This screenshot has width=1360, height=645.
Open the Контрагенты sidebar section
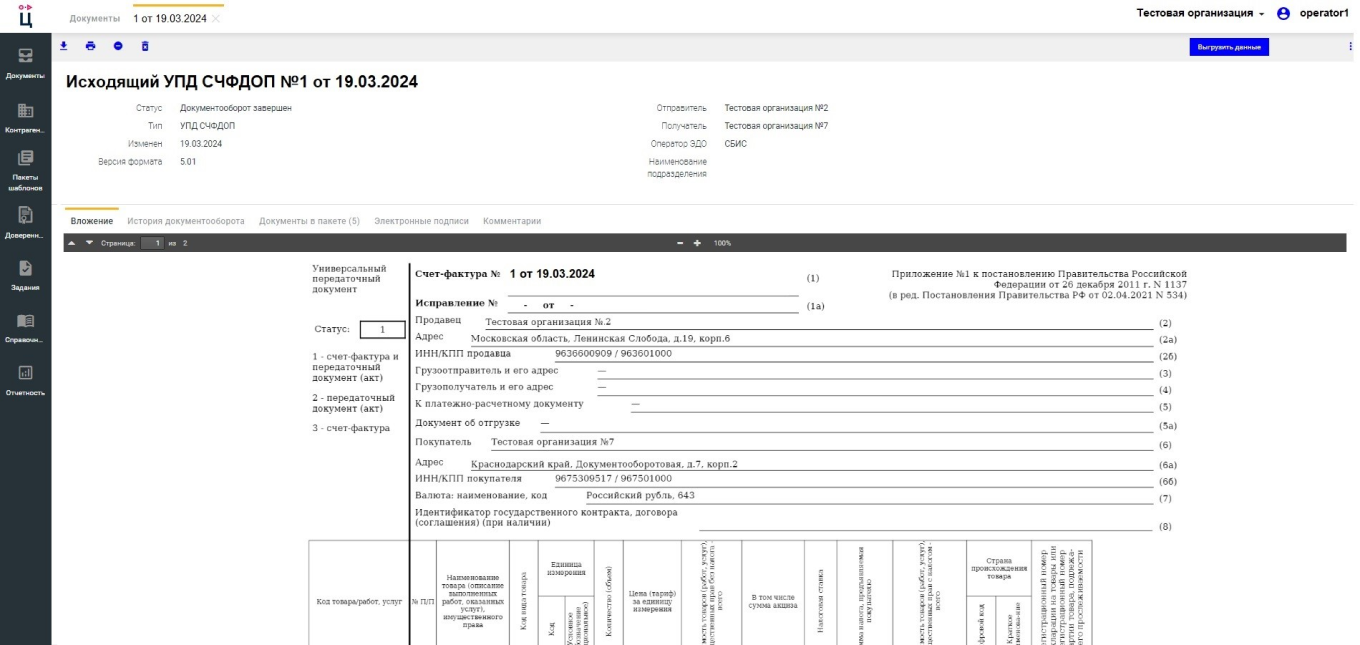25,117
